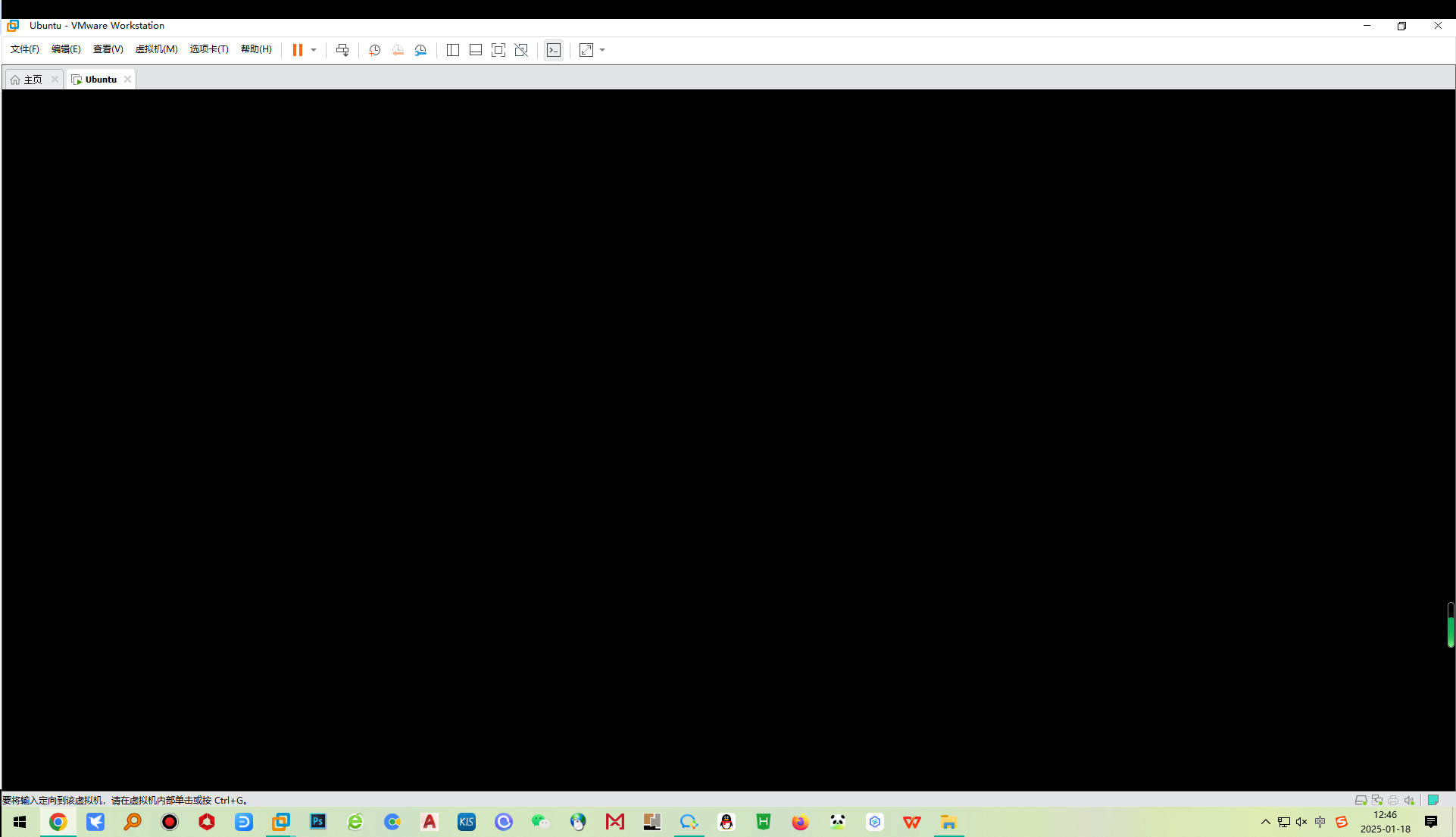
Task: Expand the power options dropdown arrow
Action: click(314, 50)
